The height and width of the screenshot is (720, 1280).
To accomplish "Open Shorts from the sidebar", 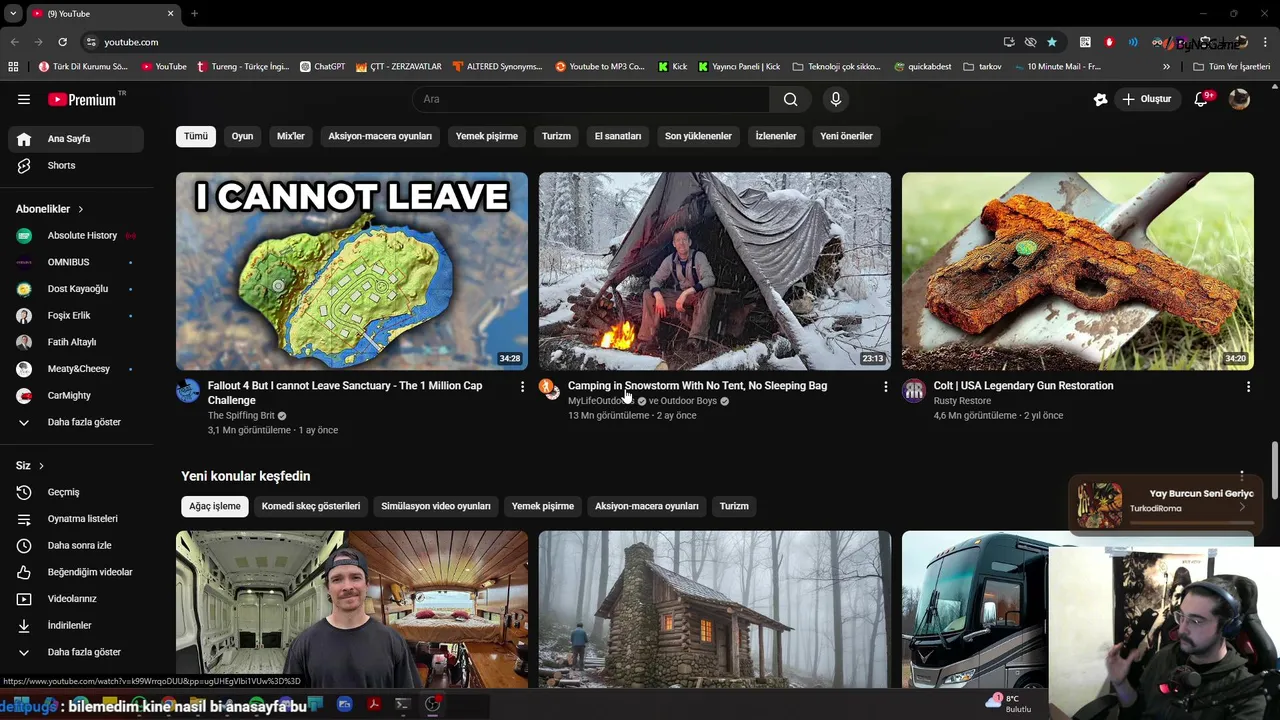I will click(x=76, y=165).
